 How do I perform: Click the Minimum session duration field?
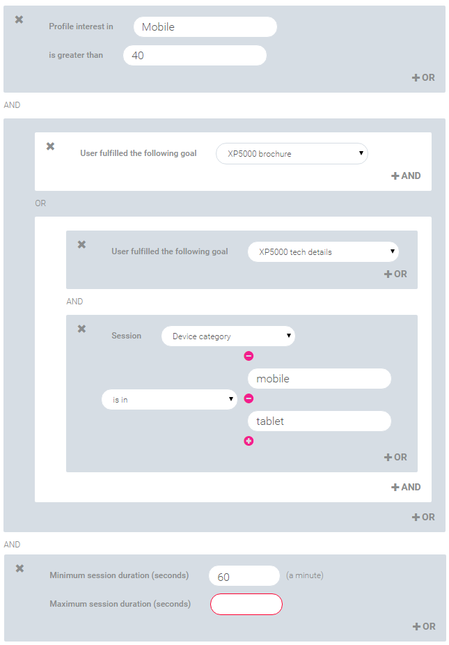pyautogui.click(x=244, y=575)
